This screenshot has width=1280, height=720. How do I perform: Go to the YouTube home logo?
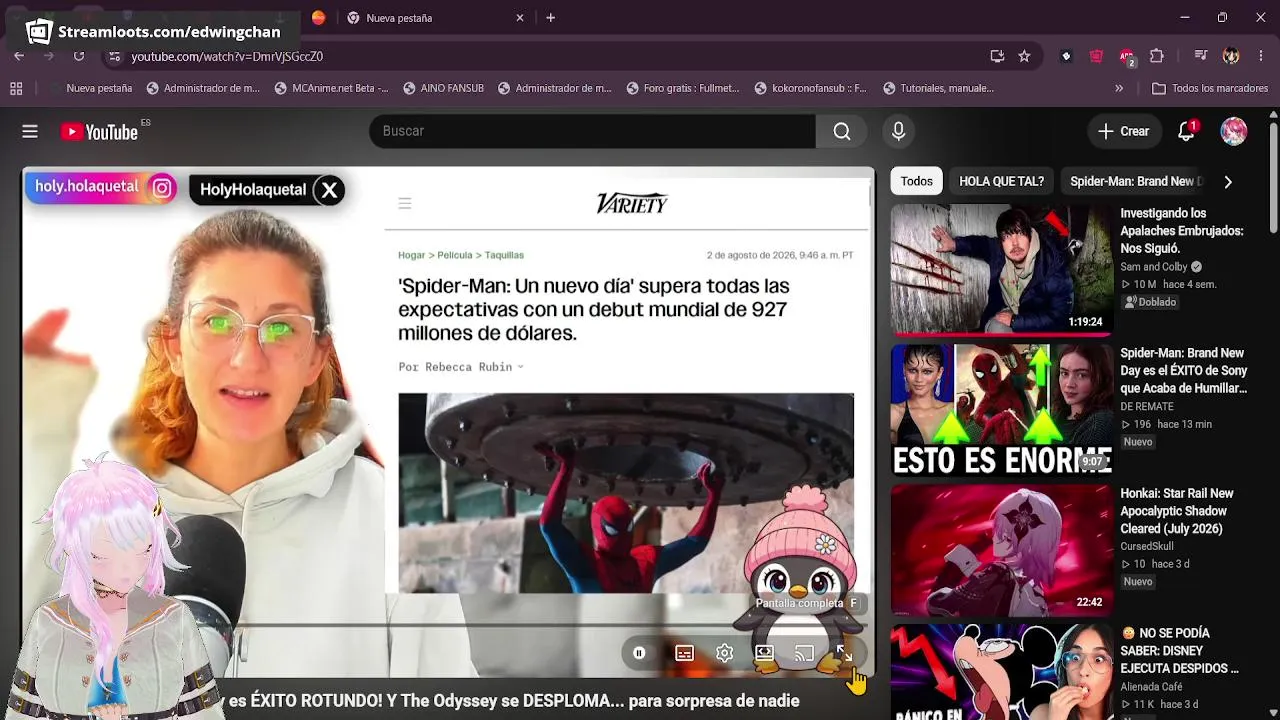(99, 131)
